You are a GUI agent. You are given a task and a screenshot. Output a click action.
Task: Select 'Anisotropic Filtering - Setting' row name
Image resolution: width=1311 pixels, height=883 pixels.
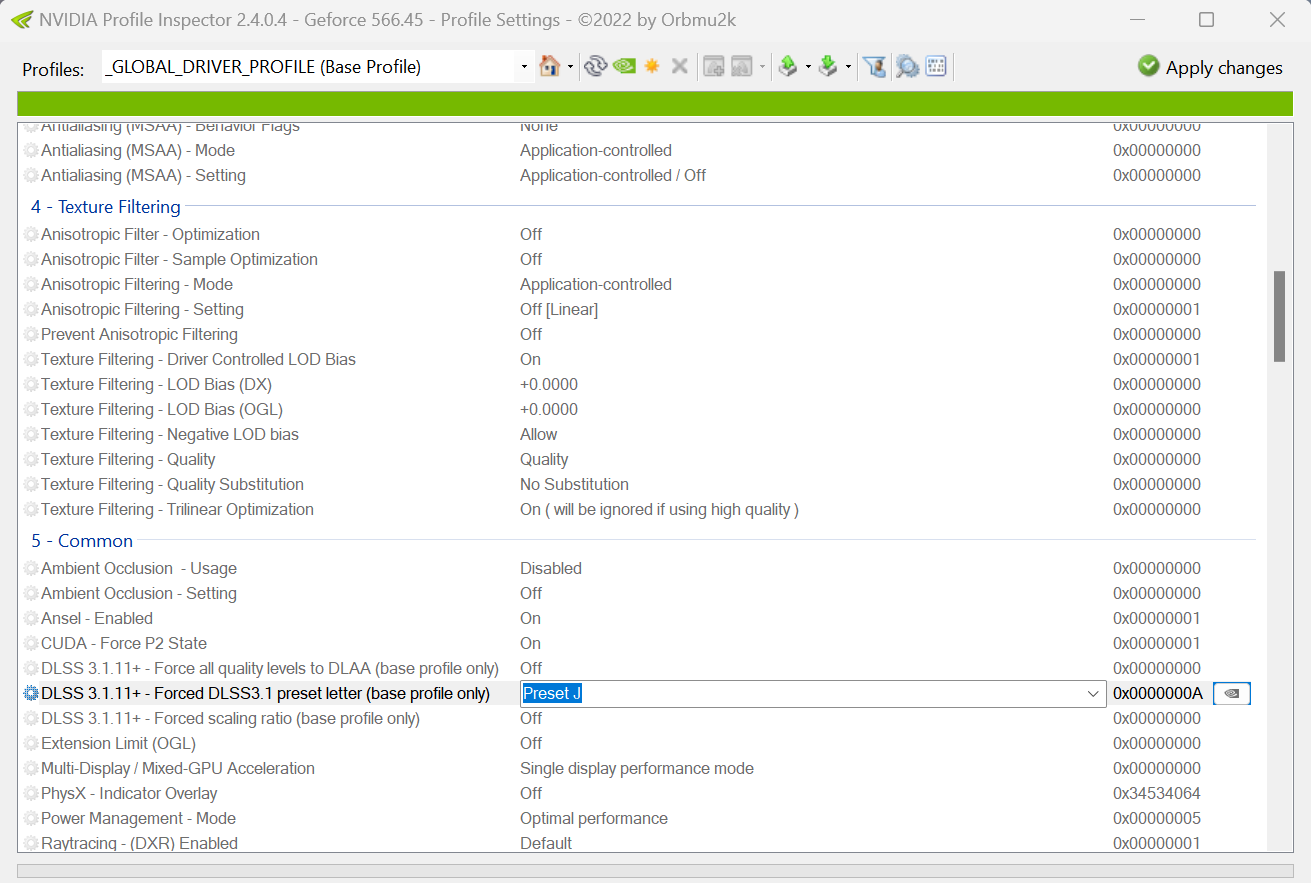point(142,310)
